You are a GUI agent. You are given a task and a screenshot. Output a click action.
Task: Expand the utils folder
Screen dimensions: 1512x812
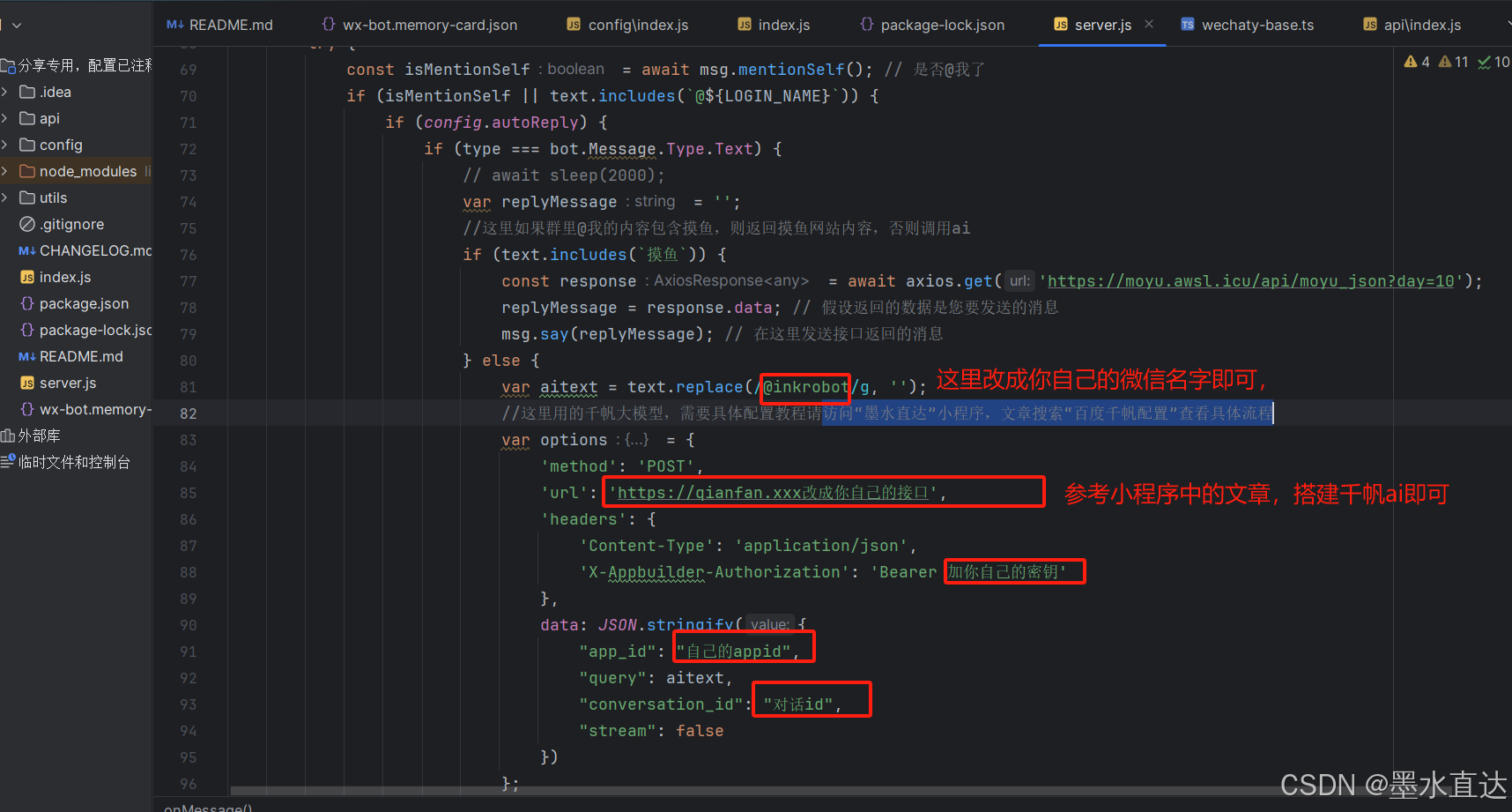pyautogui.click(x=5, y=197)
